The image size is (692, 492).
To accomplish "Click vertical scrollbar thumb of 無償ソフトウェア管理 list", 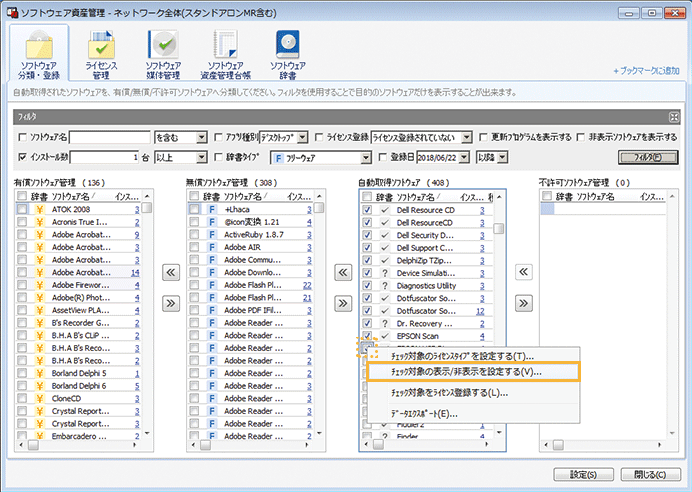I will [x=319, y=208].
